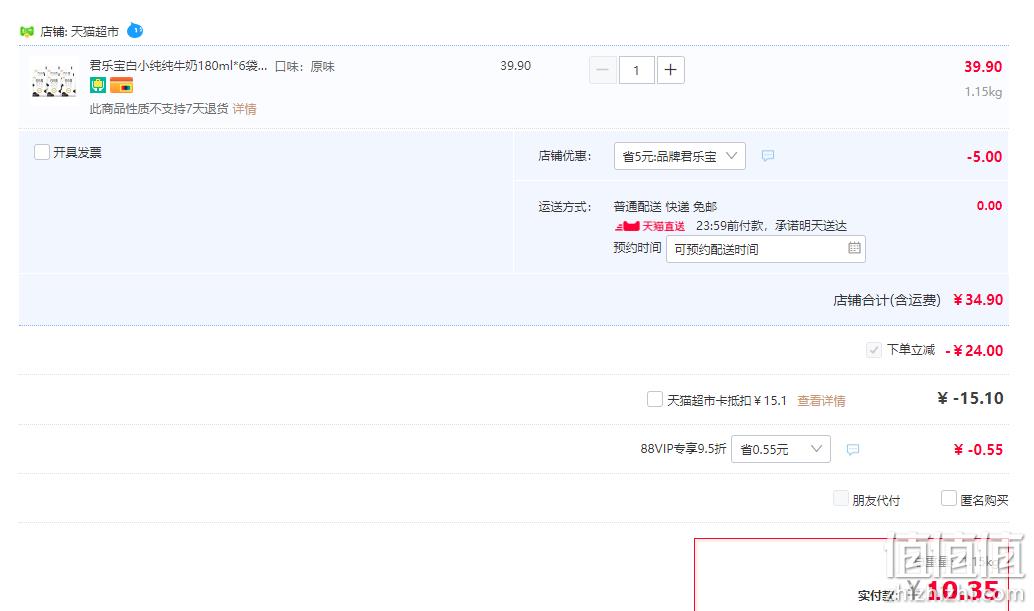1034x611 pixels.
Task: Open the 可预约配送时间 delivery time picker
Action: point(766,249)
